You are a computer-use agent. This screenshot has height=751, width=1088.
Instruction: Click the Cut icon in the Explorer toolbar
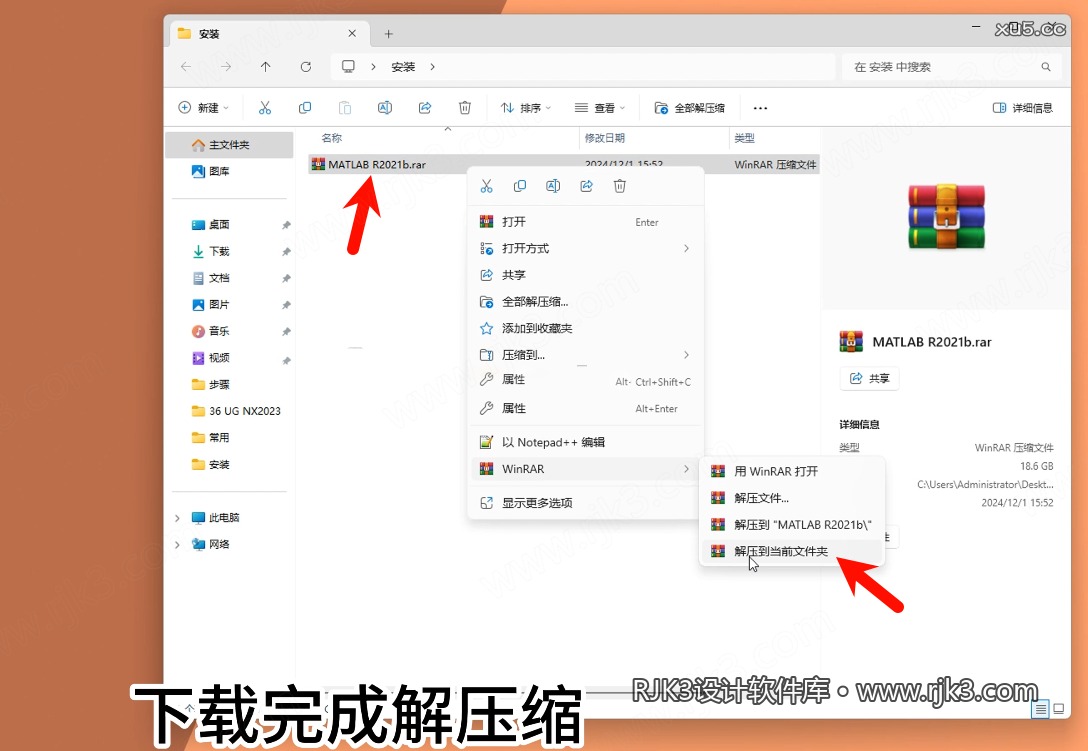point(264,108)
